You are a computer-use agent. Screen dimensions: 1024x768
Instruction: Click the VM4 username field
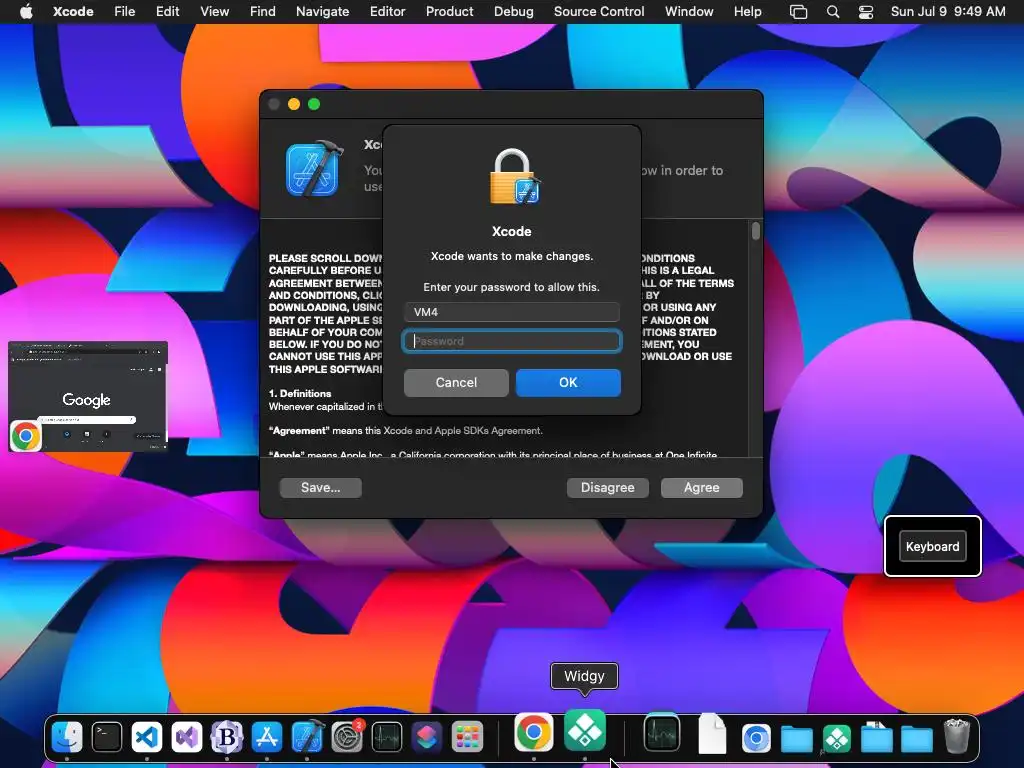click(512, 312)
